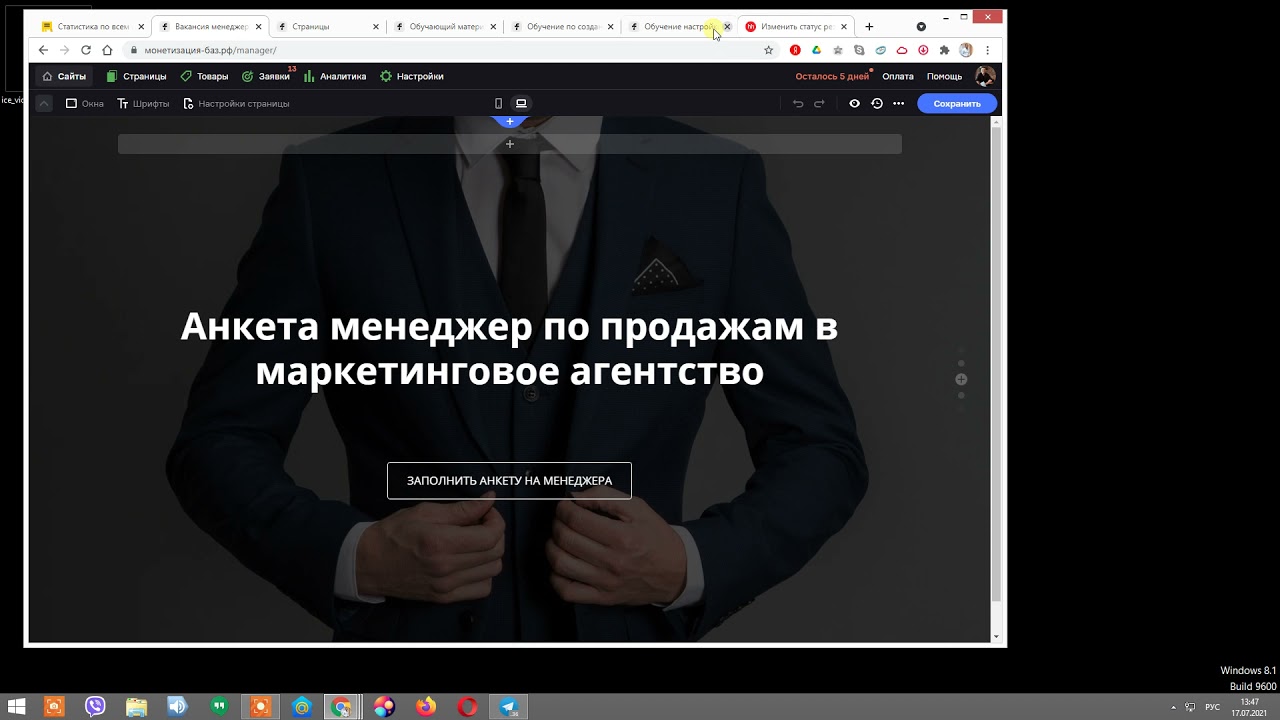Open the Заявки section
Screen dimensions: 1280x720
point(266,76)
